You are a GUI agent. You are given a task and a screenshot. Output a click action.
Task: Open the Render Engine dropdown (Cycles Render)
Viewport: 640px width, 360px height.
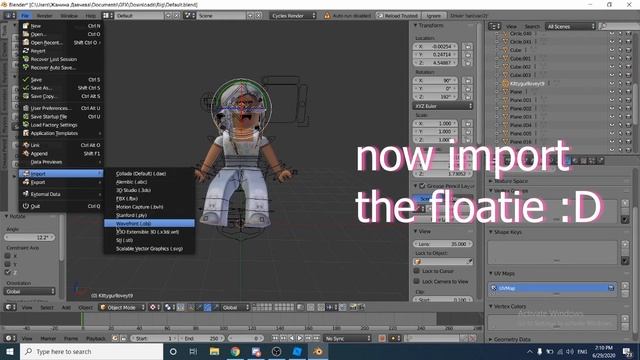293,16
